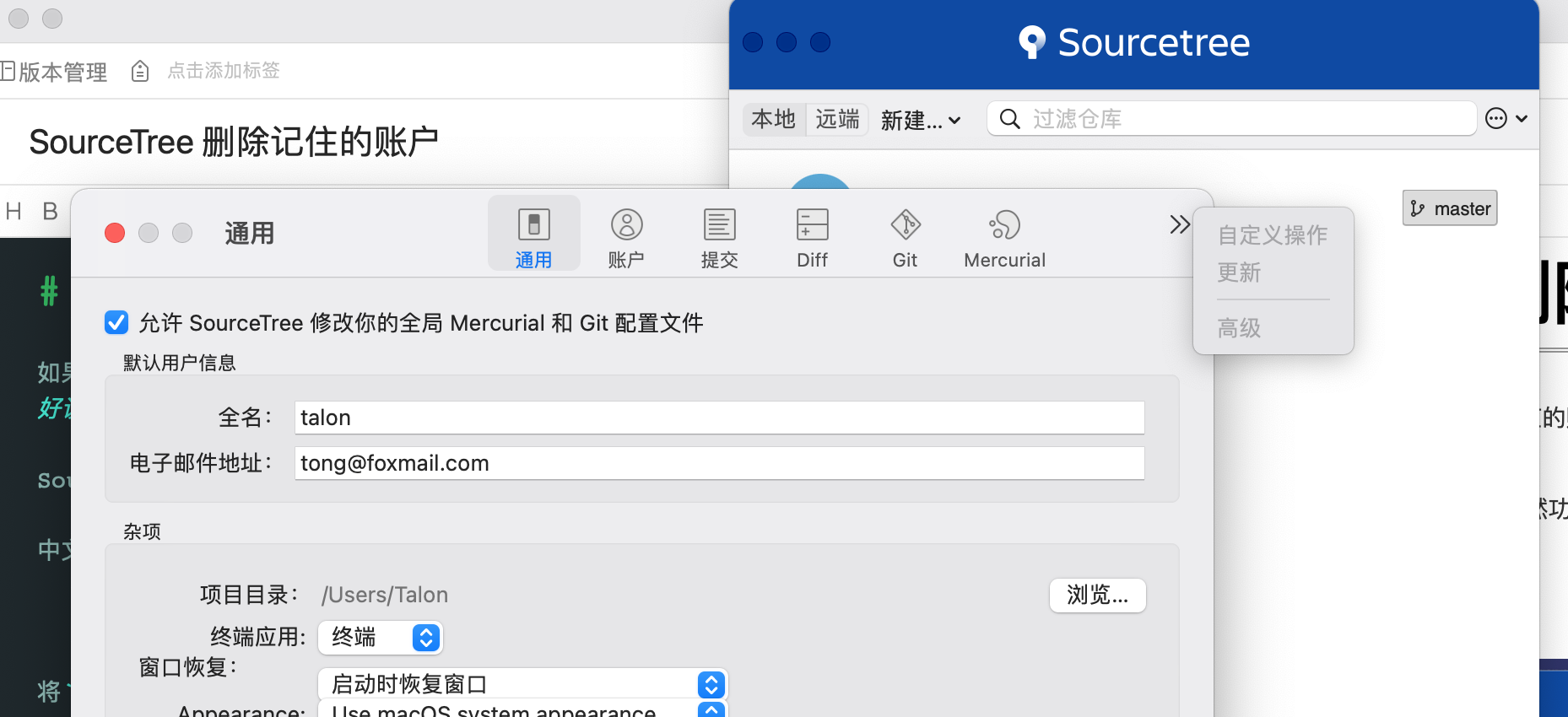Image resolution: width=1568 pixels, height=717 pixels.
Task: Click the search magnifier icon in Sourcetree
Action: click(1009, 119)
